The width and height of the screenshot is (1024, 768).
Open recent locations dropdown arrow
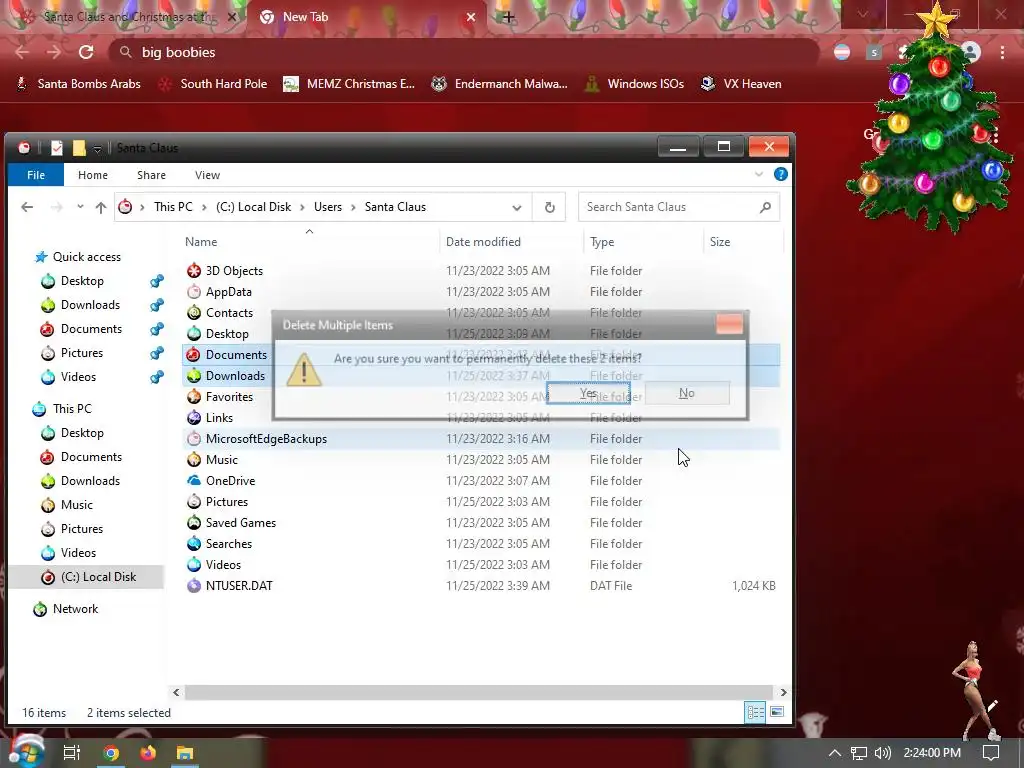80,206
